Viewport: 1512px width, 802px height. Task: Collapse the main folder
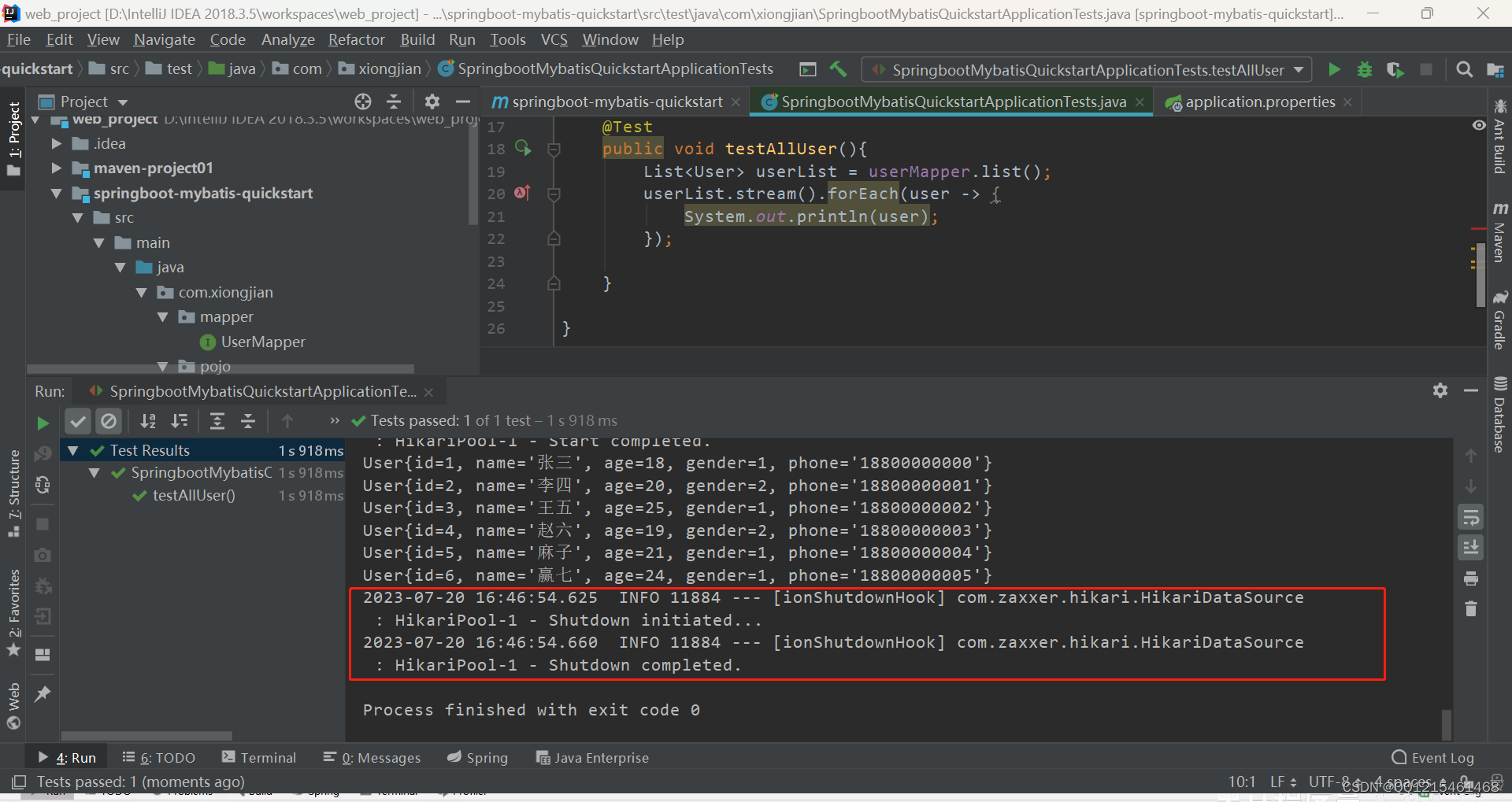pos(98,243)
